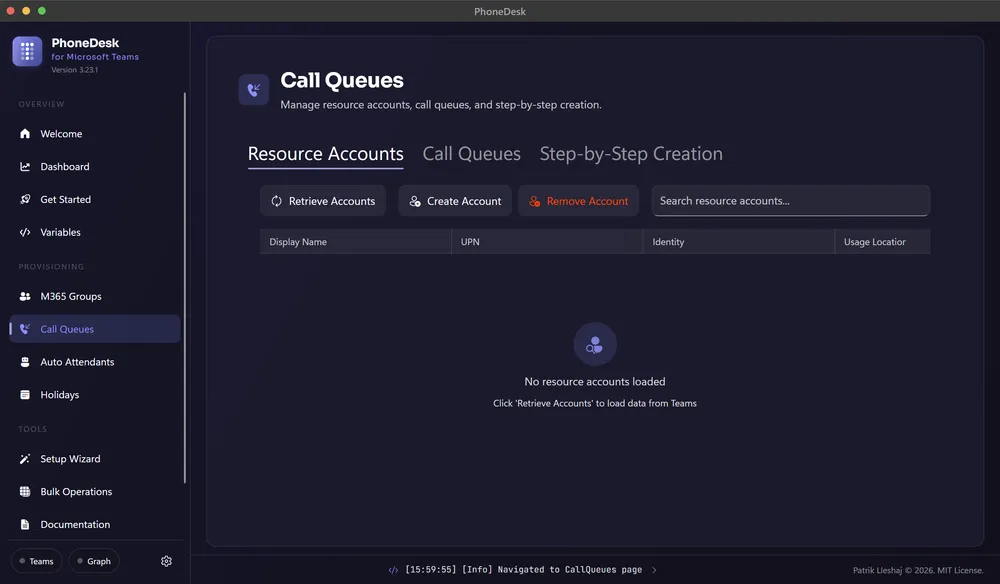
Task: Navigate to Auto Attendants
Action: click(94, 362)
